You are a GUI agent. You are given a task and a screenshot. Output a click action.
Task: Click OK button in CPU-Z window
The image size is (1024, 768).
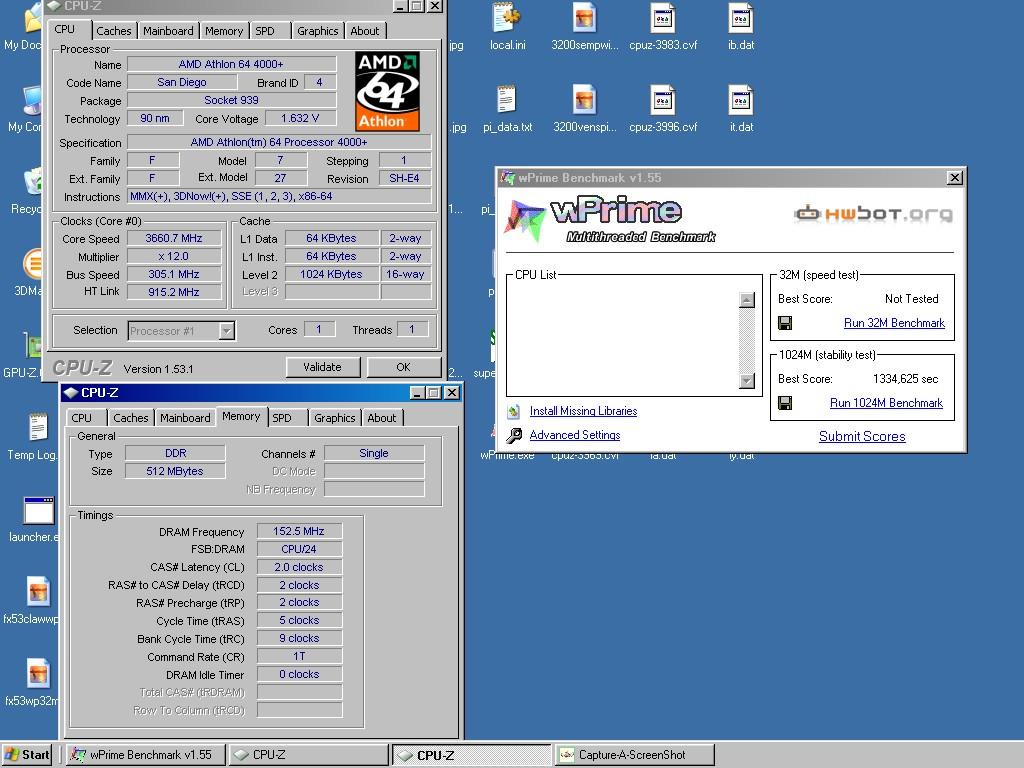[x=404, y=367]
